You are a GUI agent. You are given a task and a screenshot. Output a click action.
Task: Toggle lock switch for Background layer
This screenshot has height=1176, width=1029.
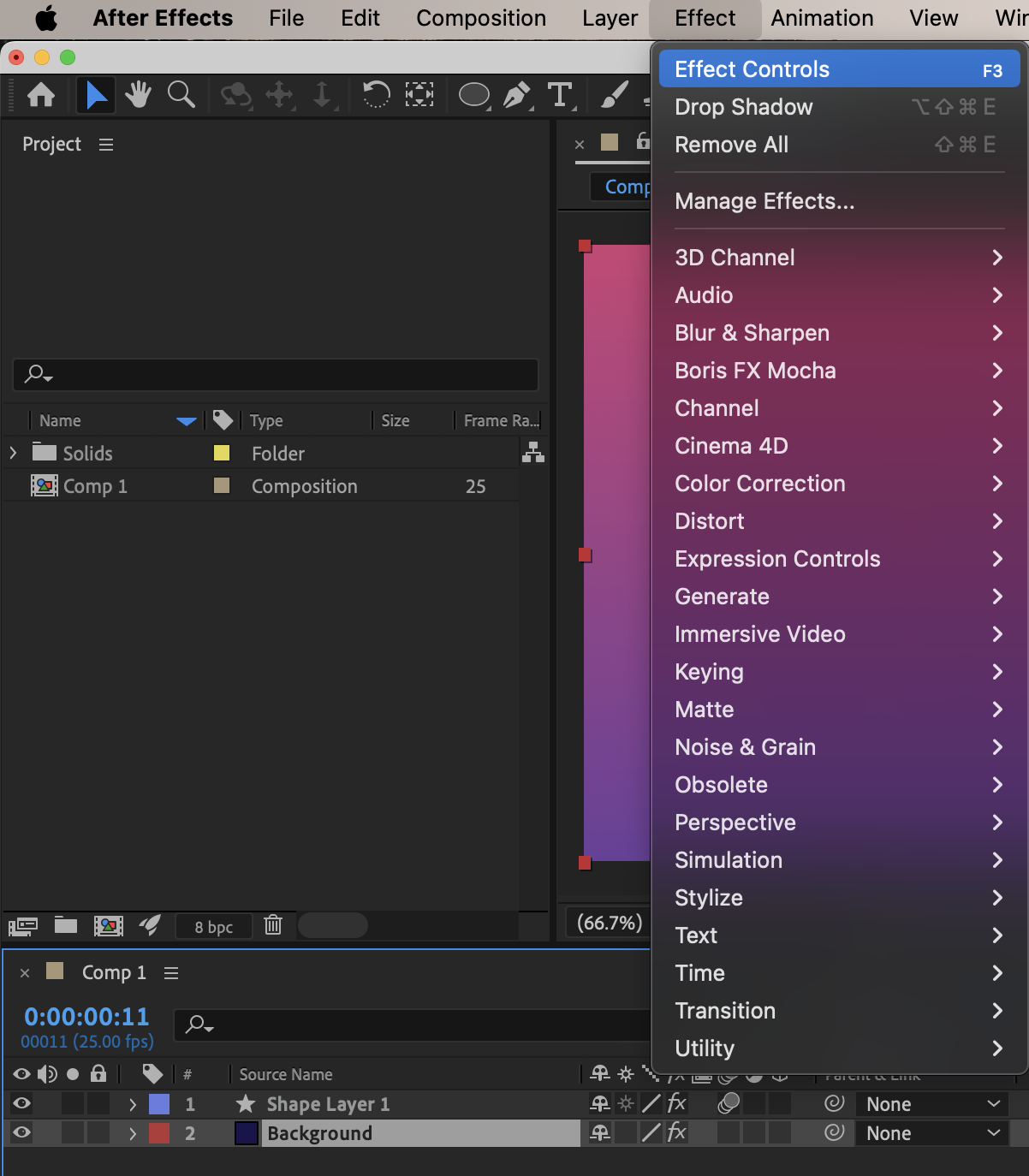pos(98,1133)
